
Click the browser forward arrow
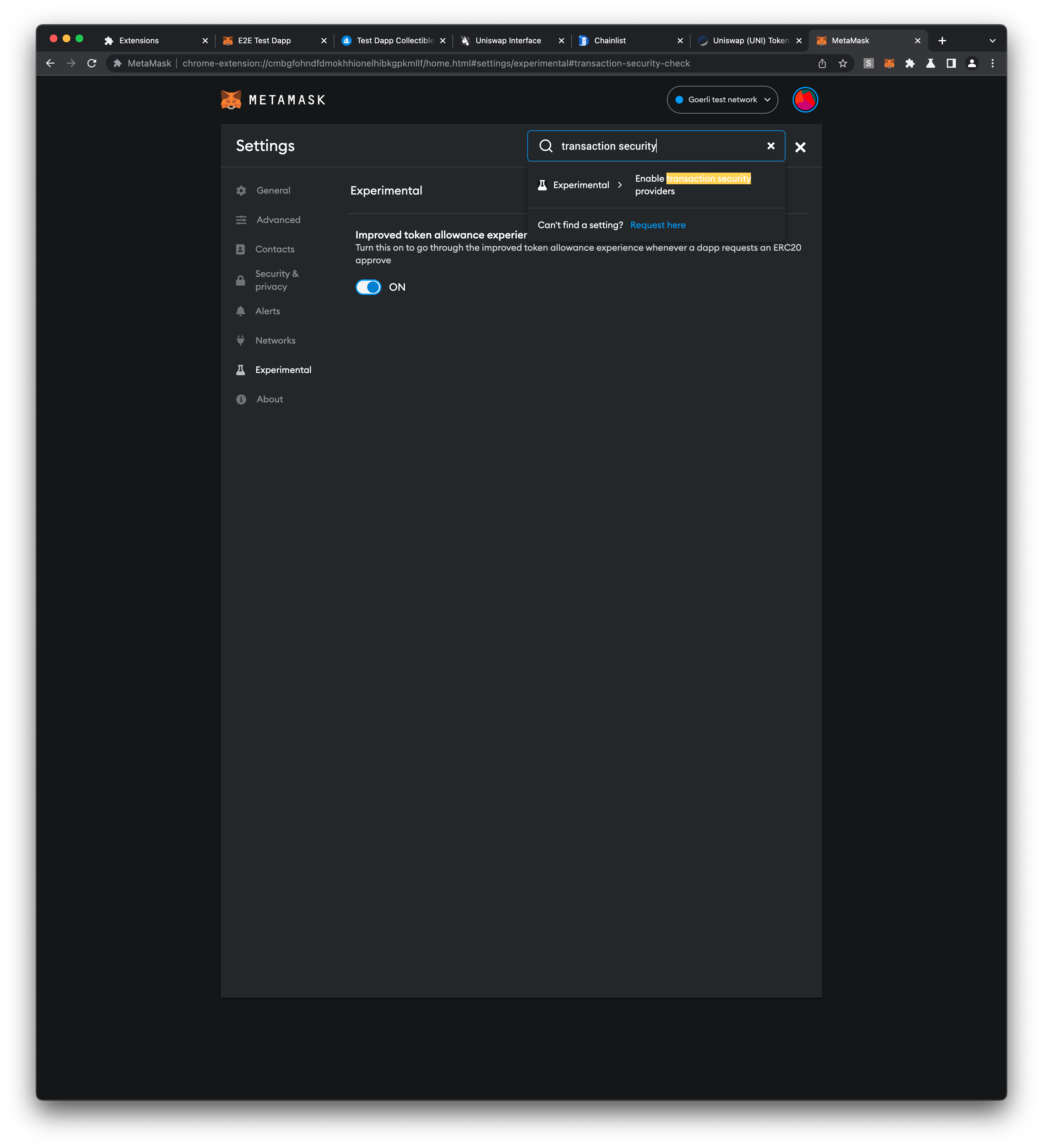[x=71, y=63]
